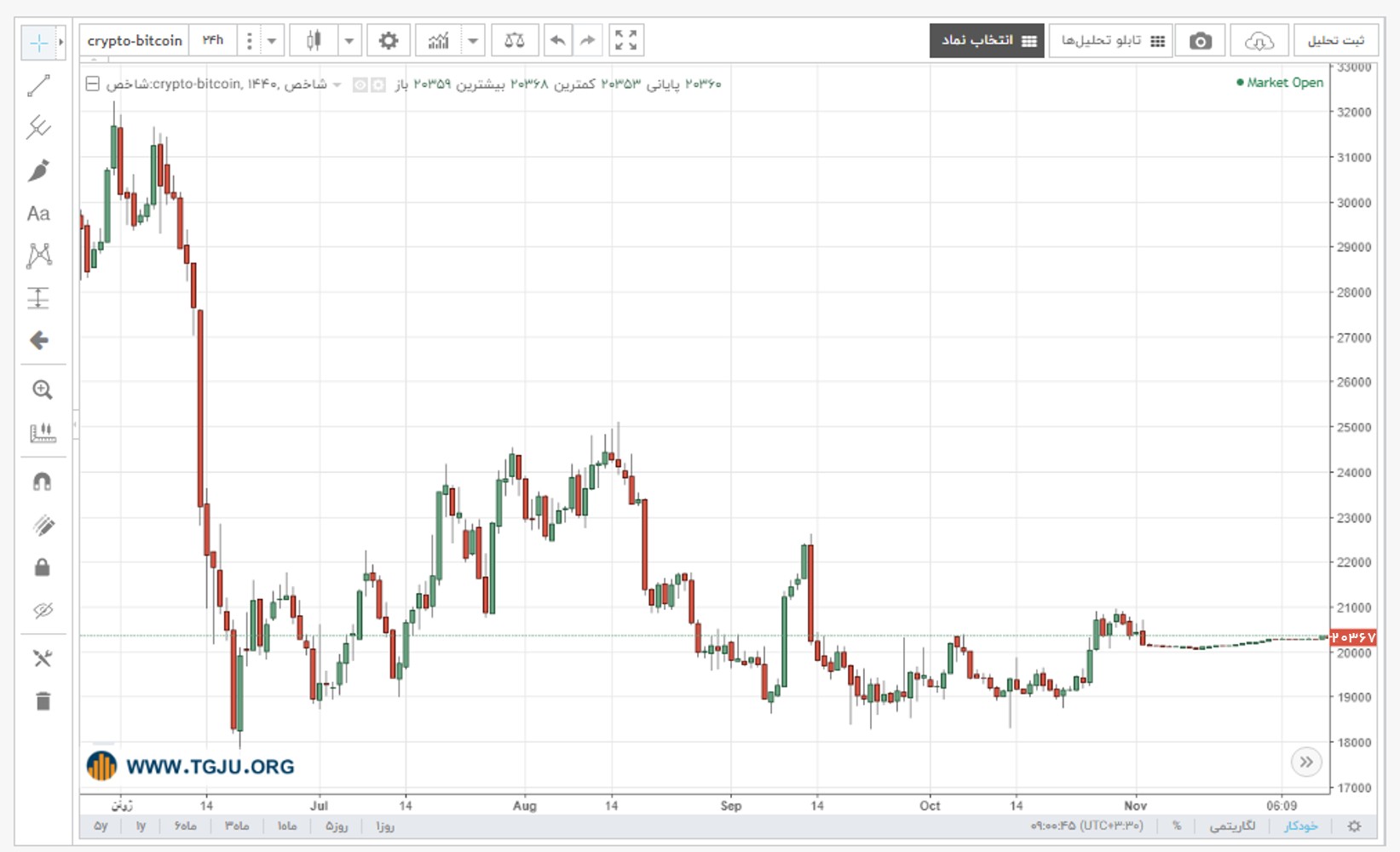Toggle خودکار auto scale
This screenshot has height=852, width=1400.
tap(1301, 826)
